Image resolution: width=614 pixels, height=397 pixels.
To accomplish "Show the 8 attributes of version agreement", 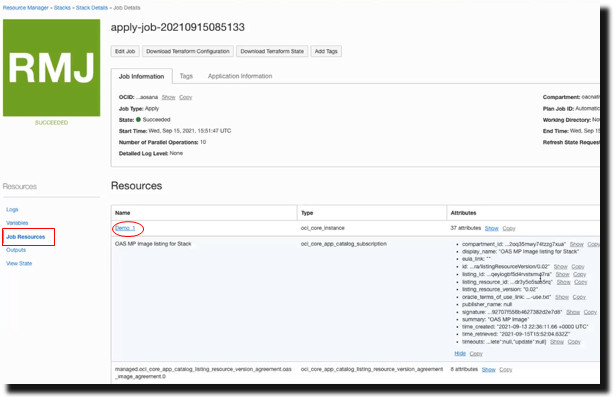I will [x=489, y=369].
